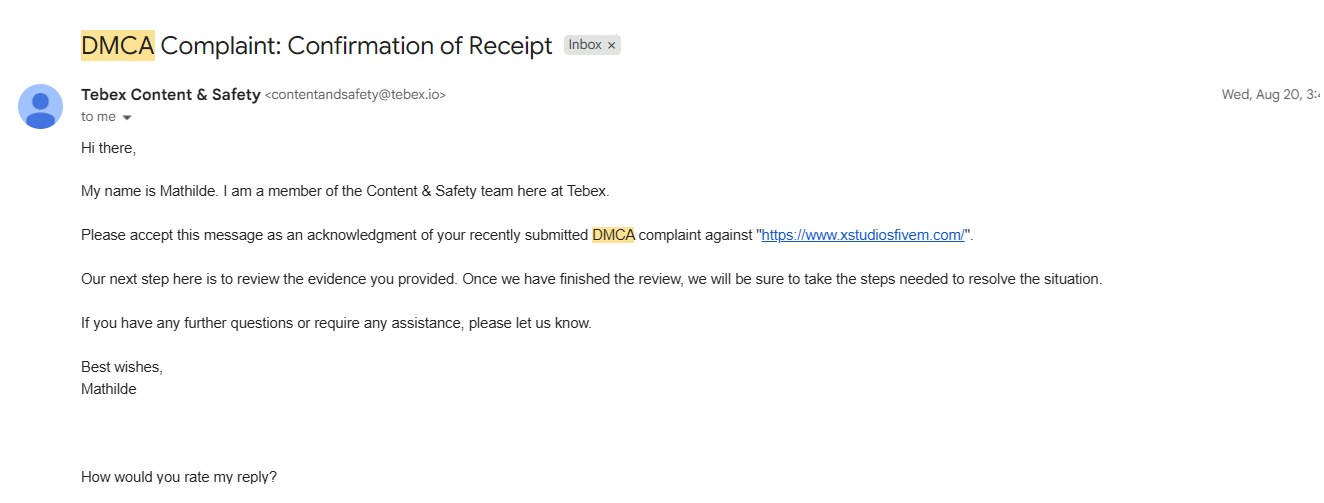1324x503 pixels.
Task: Click the contentandsafety@tebex.io email address
Action: coord(355,96)
